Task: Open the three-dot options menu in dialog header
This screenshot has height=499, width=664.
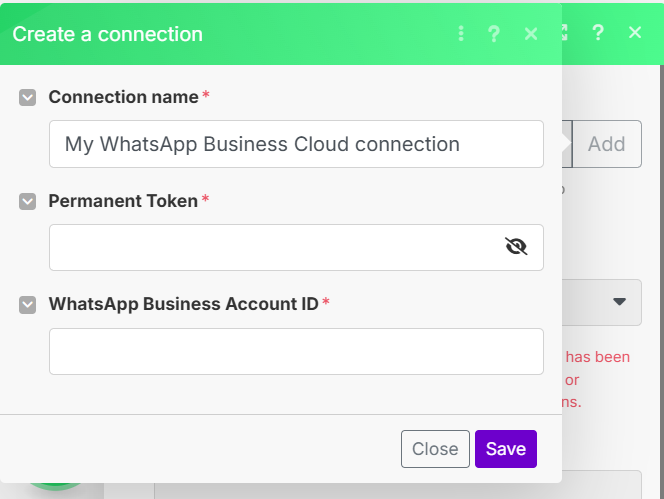Action: pos(461,33)
